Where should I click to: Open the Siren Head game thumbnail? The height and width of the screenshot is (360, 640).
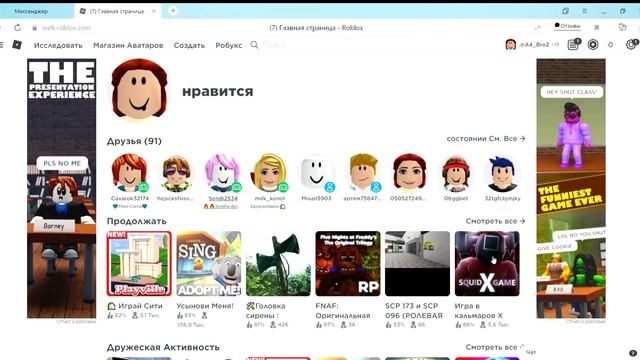pos(278,264)
